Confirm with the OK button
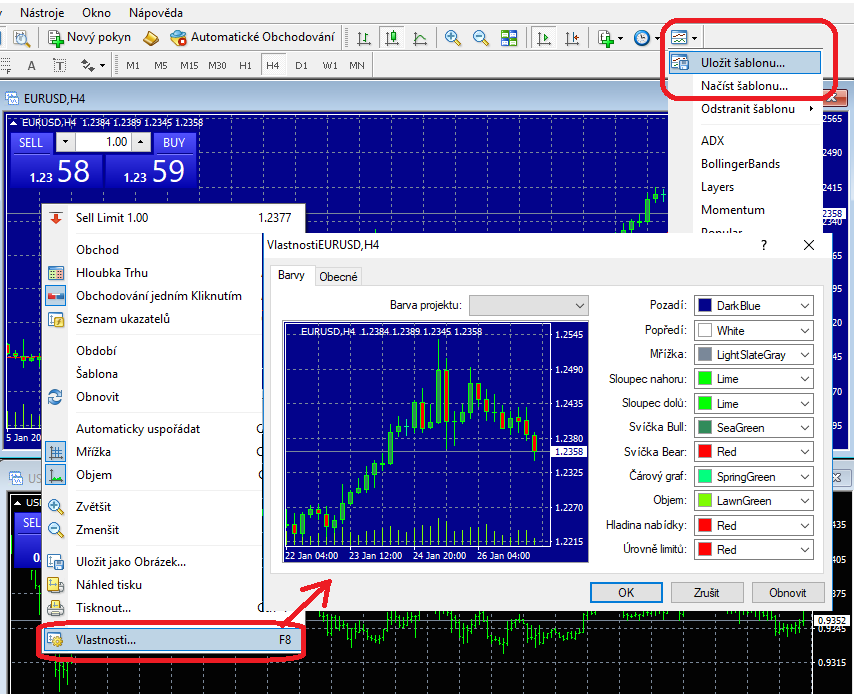Image resolution: width=854 pixels, height=694 pixels. pos(626,593)
